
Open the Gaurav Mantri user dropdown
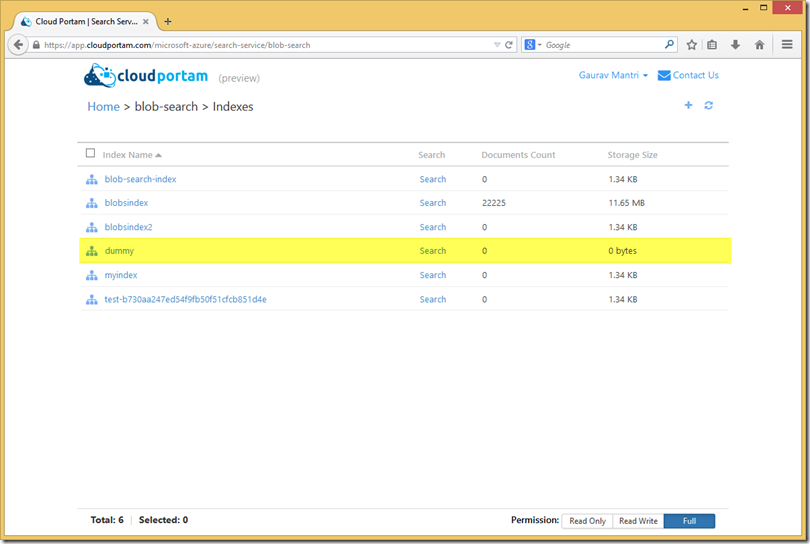pyautogui.click(x=613, y=75)
